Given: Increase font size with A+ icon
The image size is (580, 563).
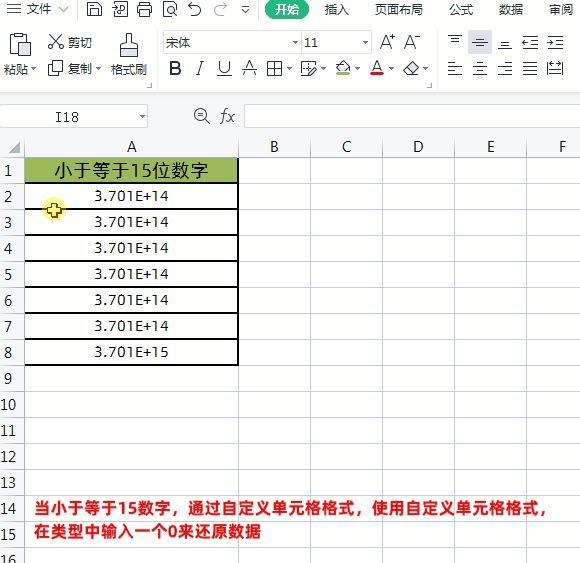Looking at the screenshot, I should pyautogui.click(x=387, y=42).
